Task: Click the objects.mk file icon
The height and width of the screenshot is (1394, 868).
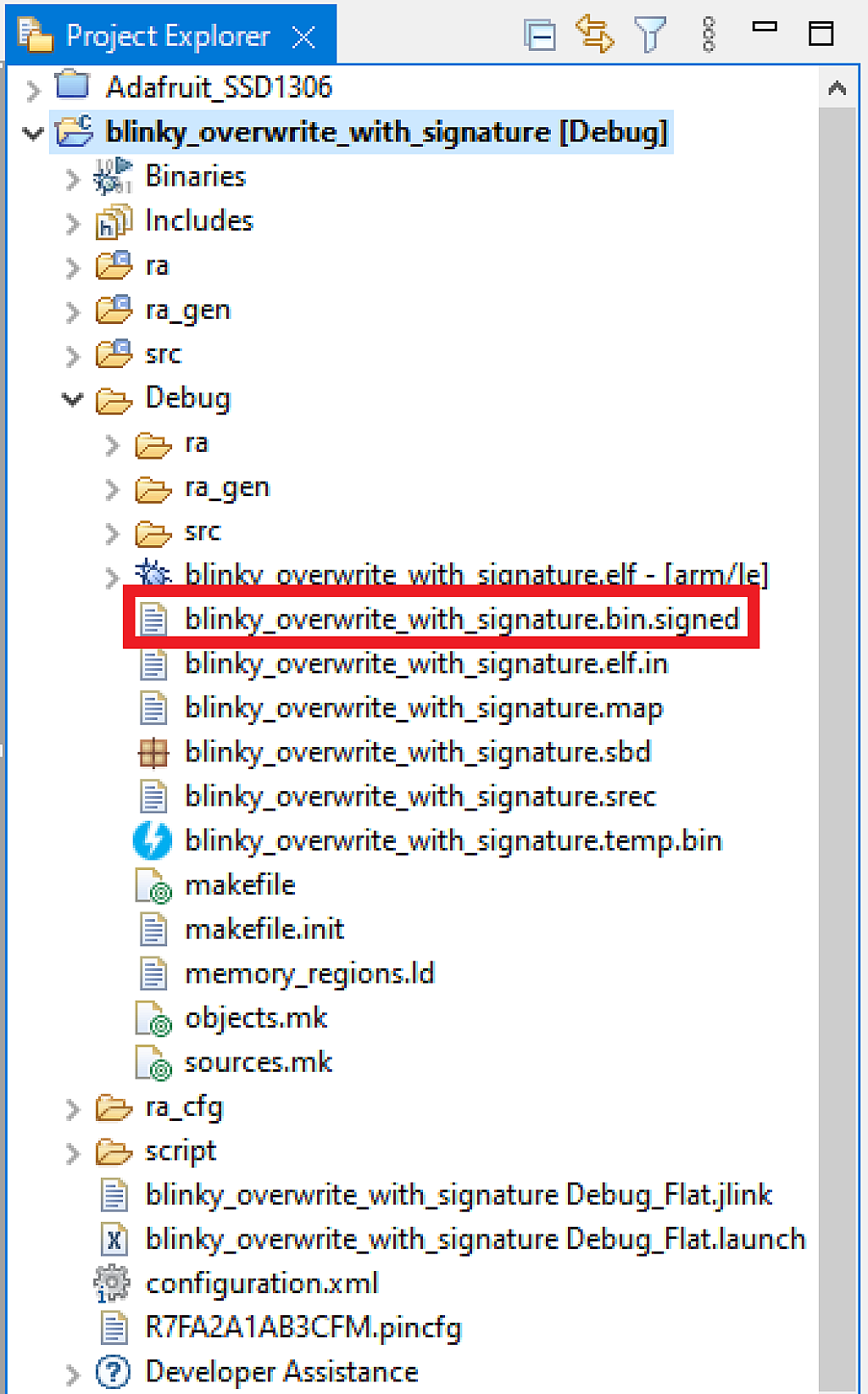Action: (154, 1018)
